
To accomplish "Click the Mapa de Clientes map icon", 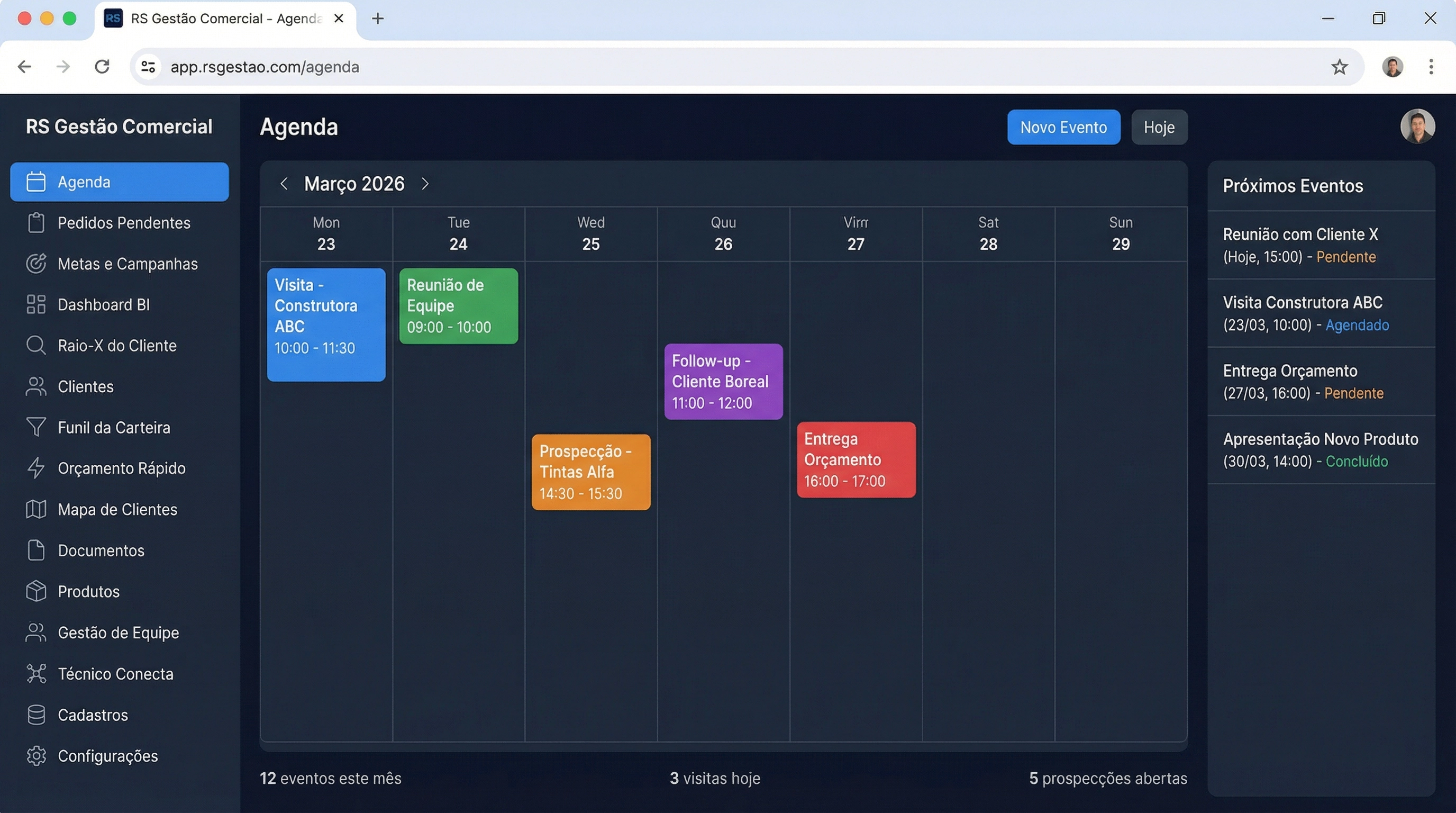I will pyautogui.click(x=35, y=509).
